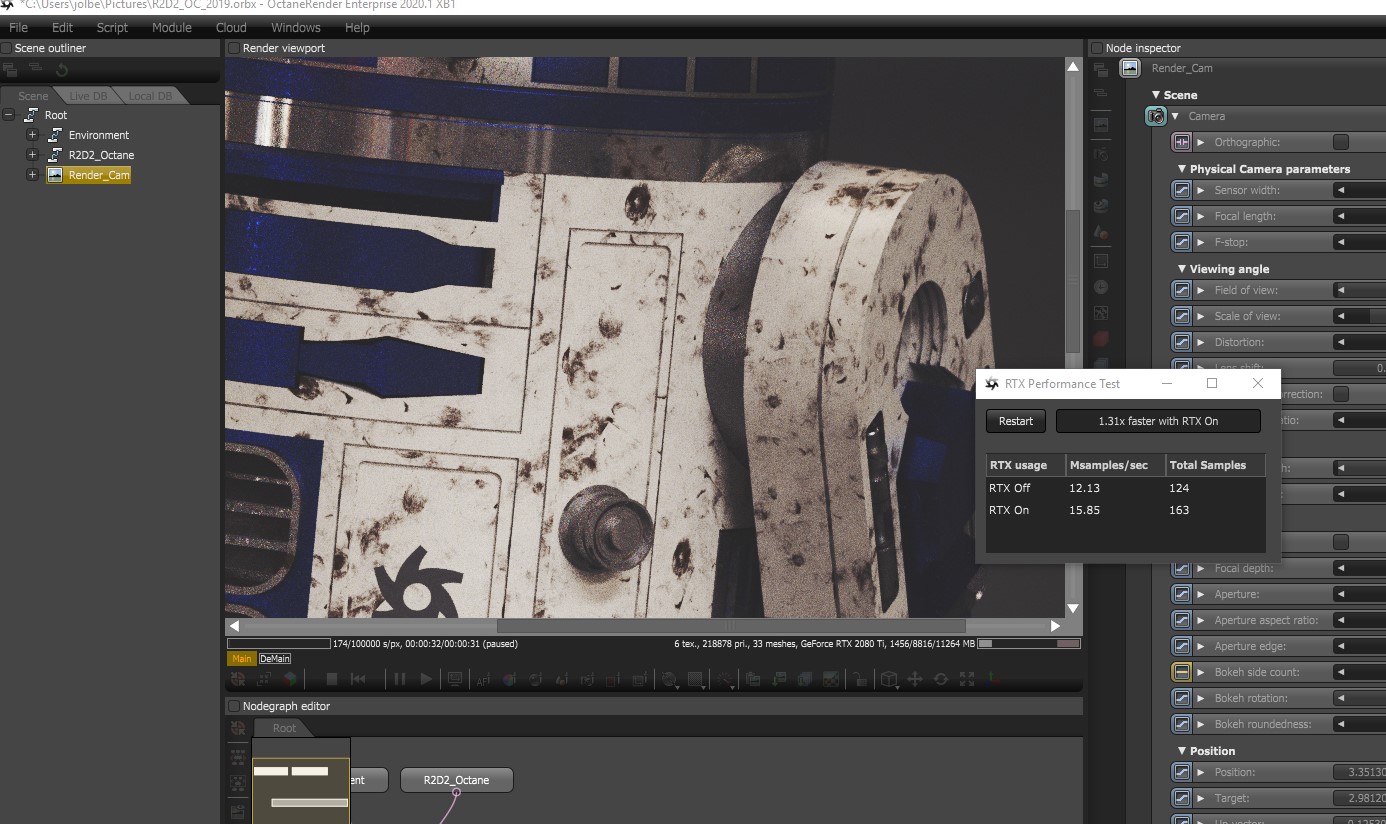The height and width of the screenshot is (824, 1386).
Task: Click the nodegraph minimap thumbnail
Action: pyautogui.click(x=301, y=781)
